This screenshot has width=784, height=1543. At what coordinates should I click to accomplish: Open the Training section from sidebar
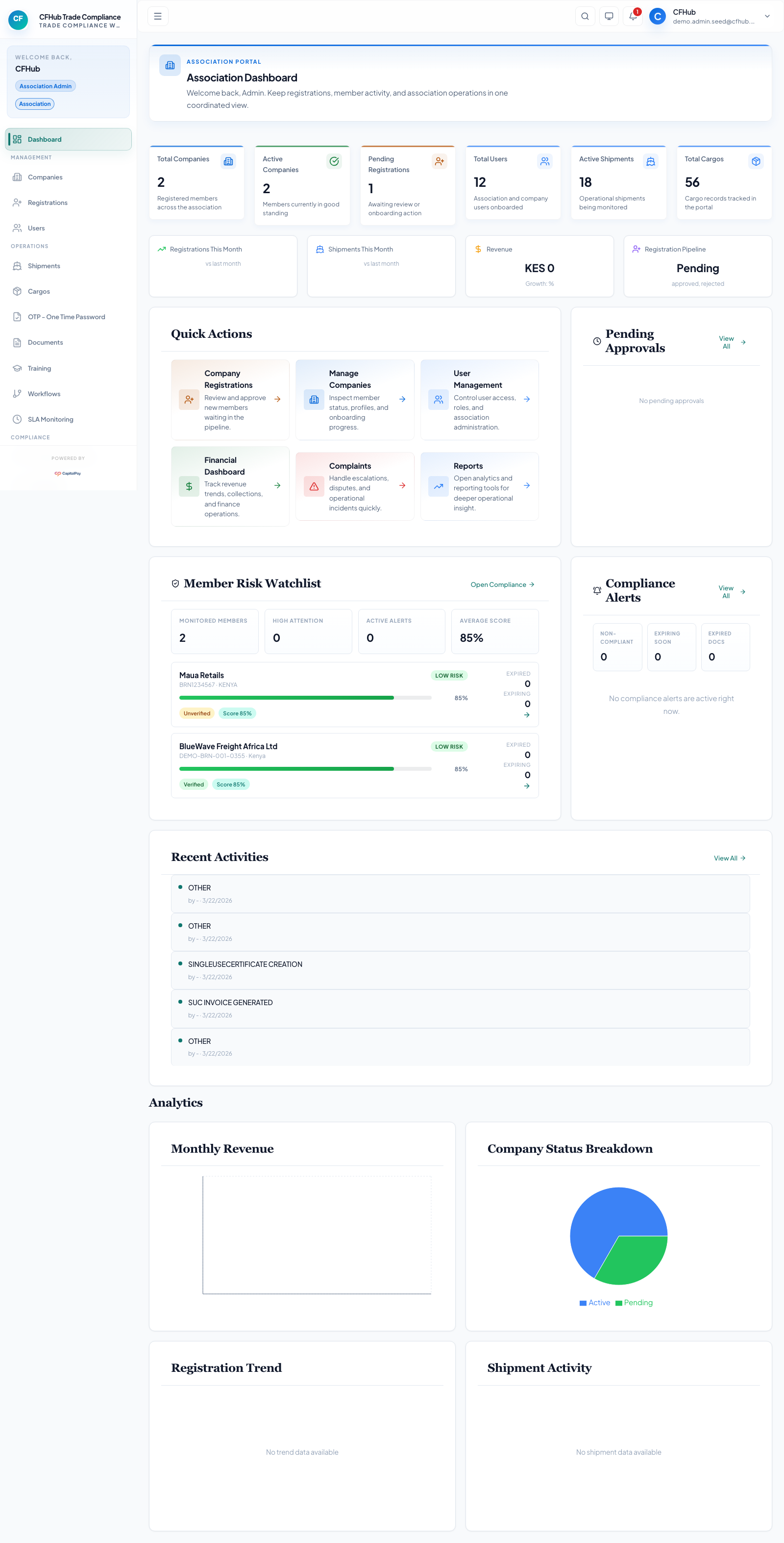[x=17, y=368]
